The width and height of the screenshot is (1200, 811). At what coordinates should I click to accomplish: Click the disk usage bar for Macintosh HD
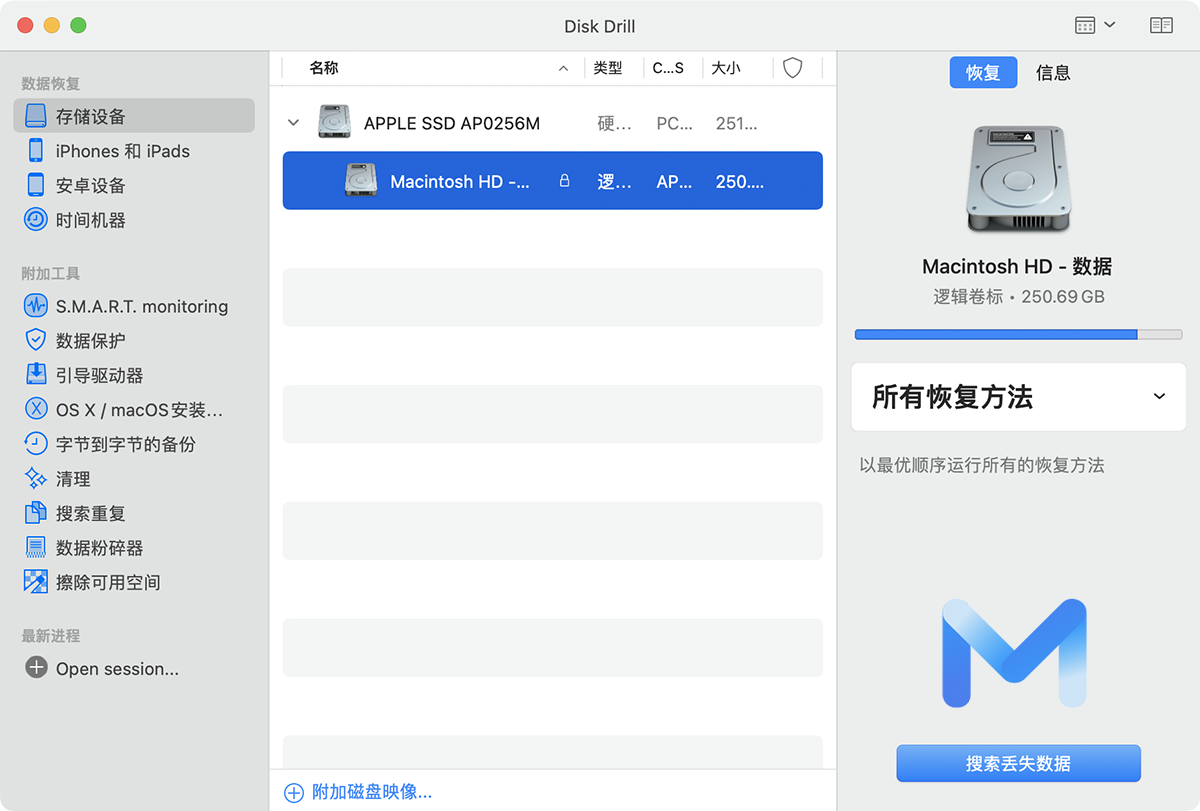[x=1018, y=334]
